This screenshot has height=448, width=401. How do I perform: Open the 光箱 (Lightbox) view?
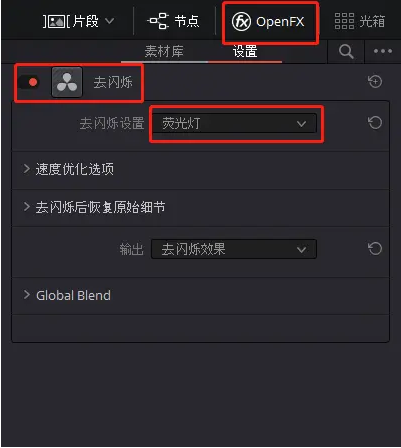click(x=360, y=21)
